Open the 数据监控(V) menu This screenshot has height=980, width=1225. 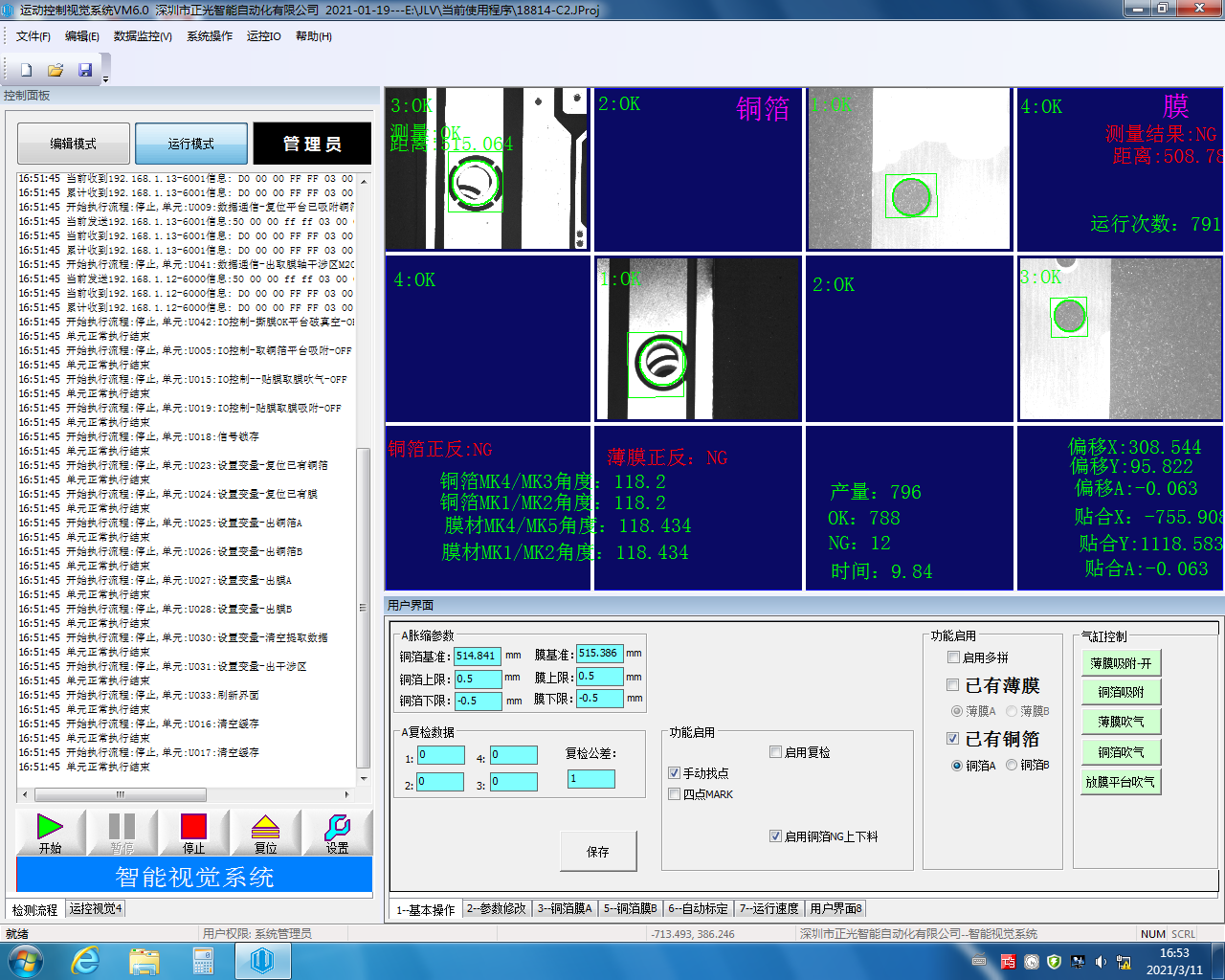(x=143, y=36)
